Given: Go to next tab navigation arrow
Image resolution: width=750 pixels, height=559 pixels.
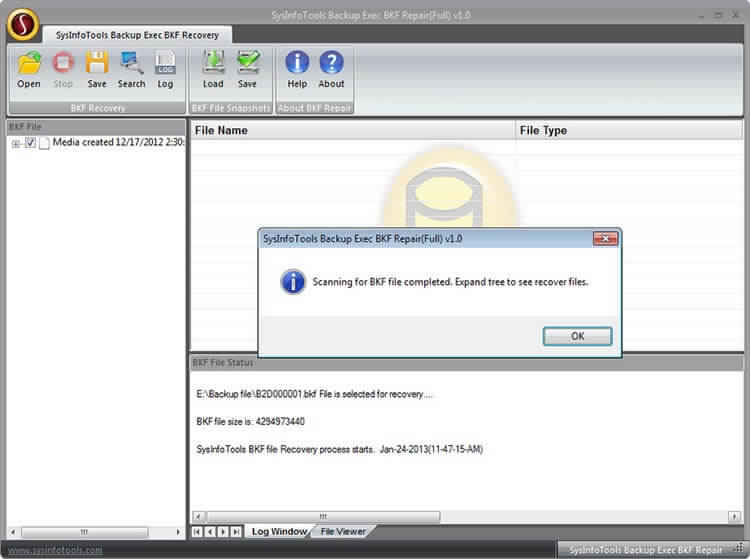Looking at the screenshot, I should [223, 531].
